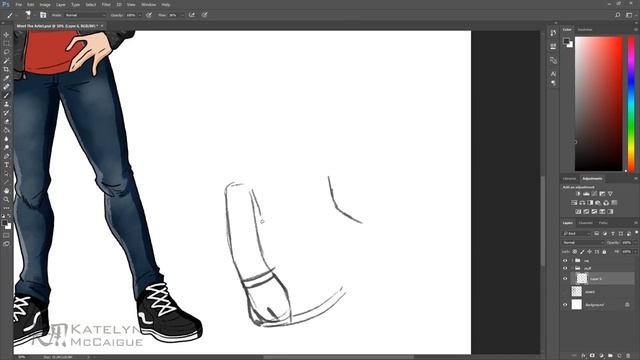This screenshot has height=360, width=640.
Task: Add an Invert adjustment
Action: tap(578, 211)
